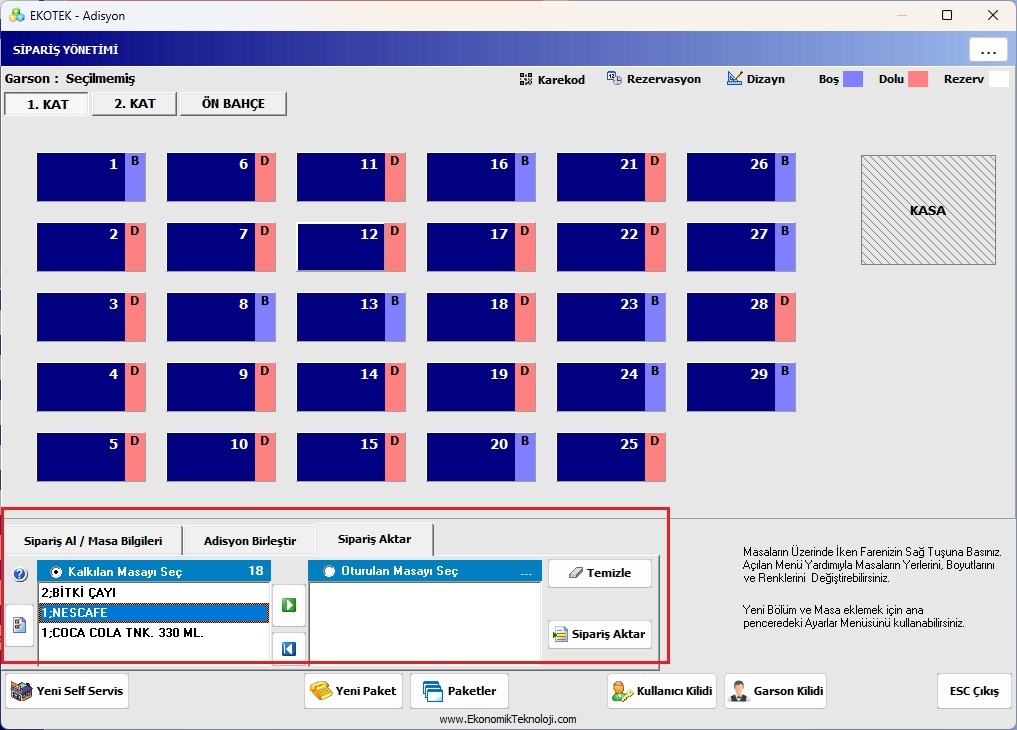Exit with the ESC Çıkış button
Screen dimensions: 1017x730
[974, 691]
